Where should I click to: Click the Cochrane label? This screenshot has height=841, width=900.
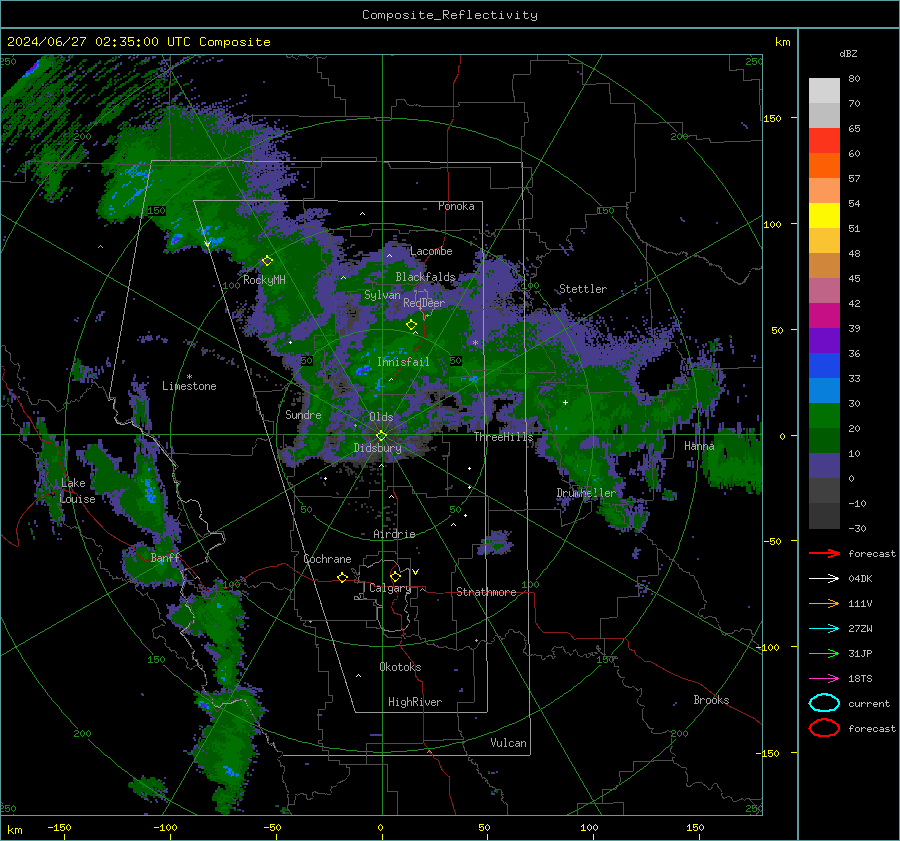tap(327, 559)
